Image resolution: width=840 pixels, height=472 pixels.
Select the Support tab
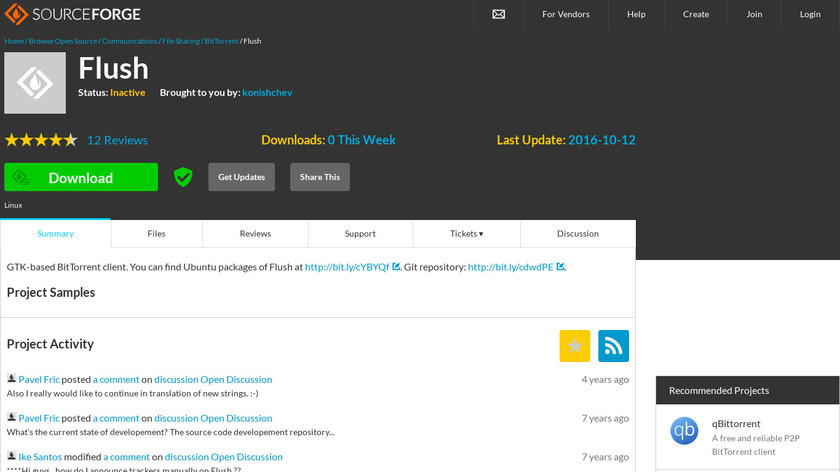[x=360, y=234]
